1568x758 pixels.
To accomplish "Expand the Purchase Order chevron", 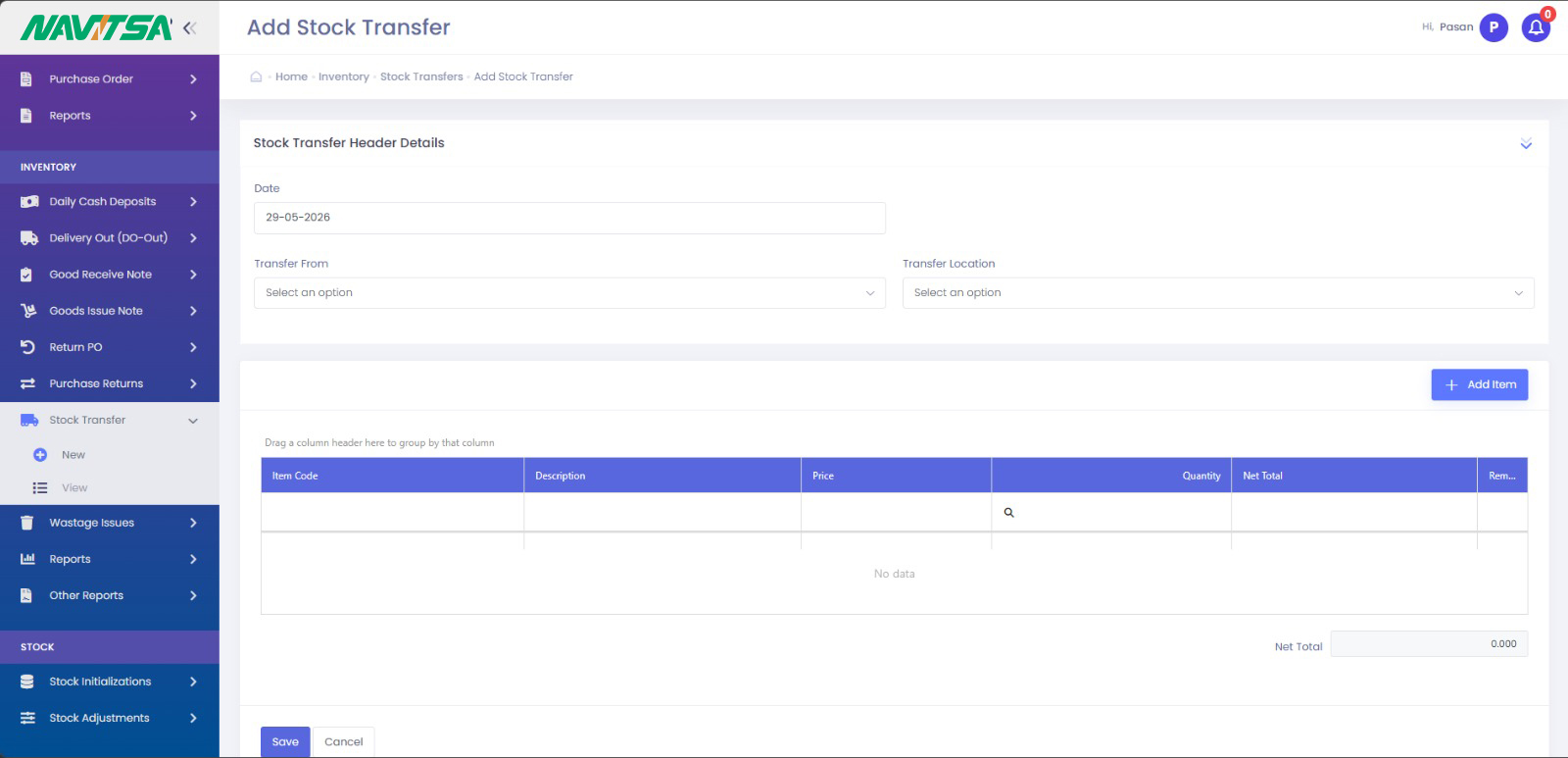I will [x=193, y=79].
